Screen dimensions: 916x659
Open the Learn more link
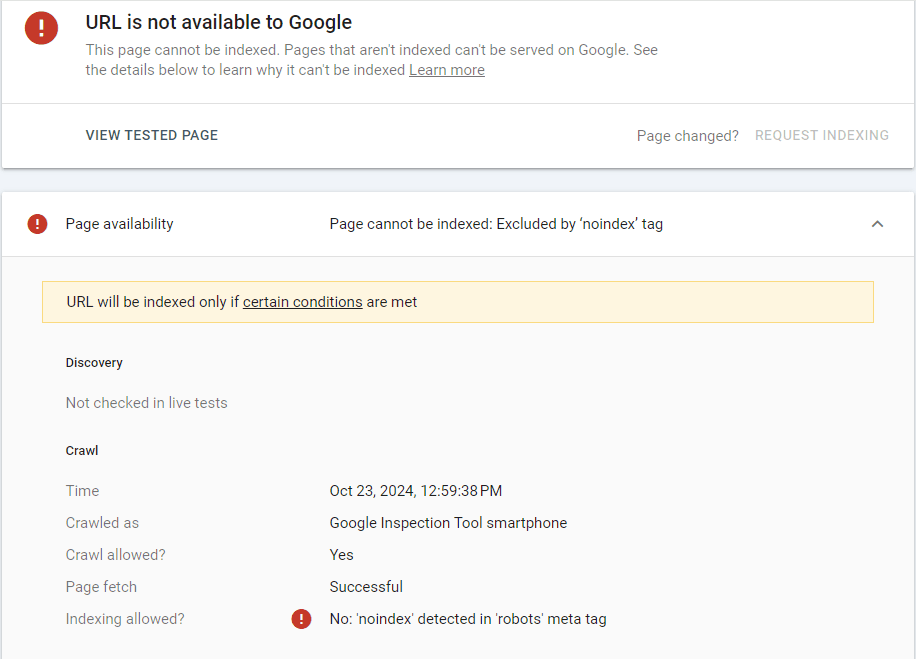(x=446, y=70)
